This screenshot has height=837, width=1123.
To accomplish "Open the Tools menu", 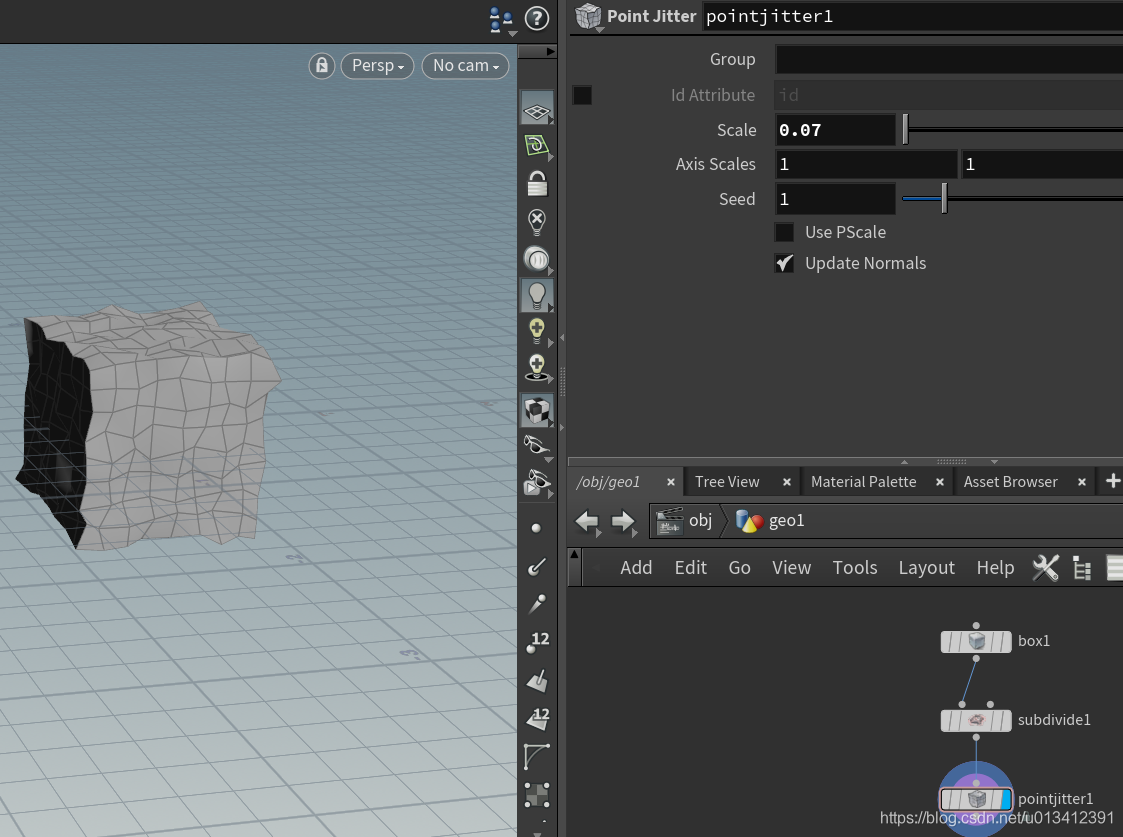I will pyautogui.click(x=854, y=568).
